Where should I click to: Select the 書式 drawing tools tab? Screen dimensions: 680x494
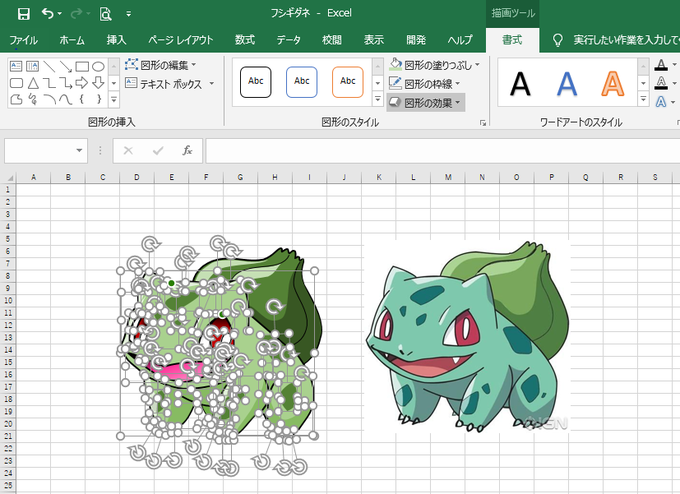coord(512,40)
